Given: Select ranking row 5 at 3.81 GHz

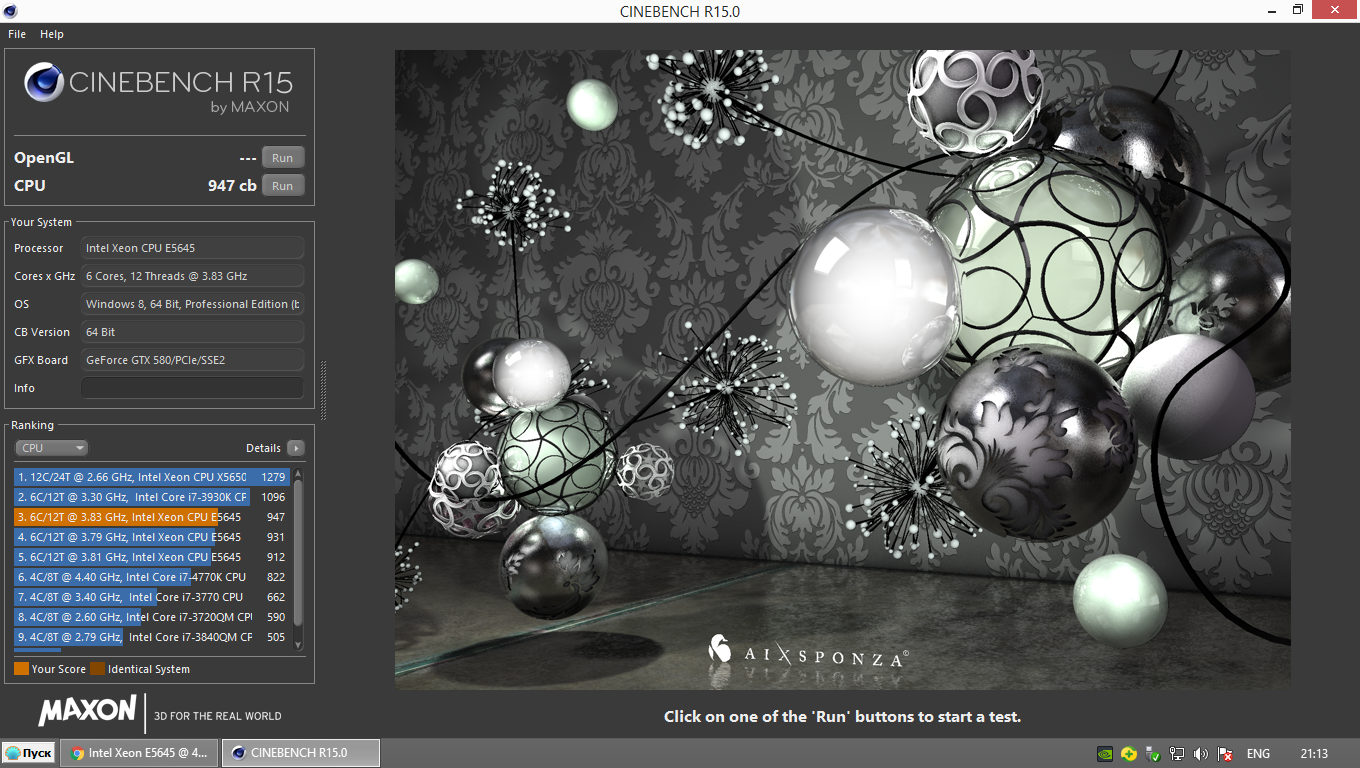Looking at the screenshot, I should click(x=152, y=557).
